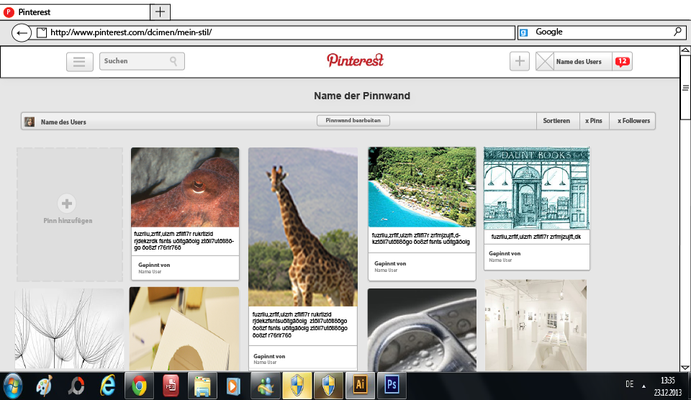Click Gepinnt von under giraffe pin

(269, 356)
